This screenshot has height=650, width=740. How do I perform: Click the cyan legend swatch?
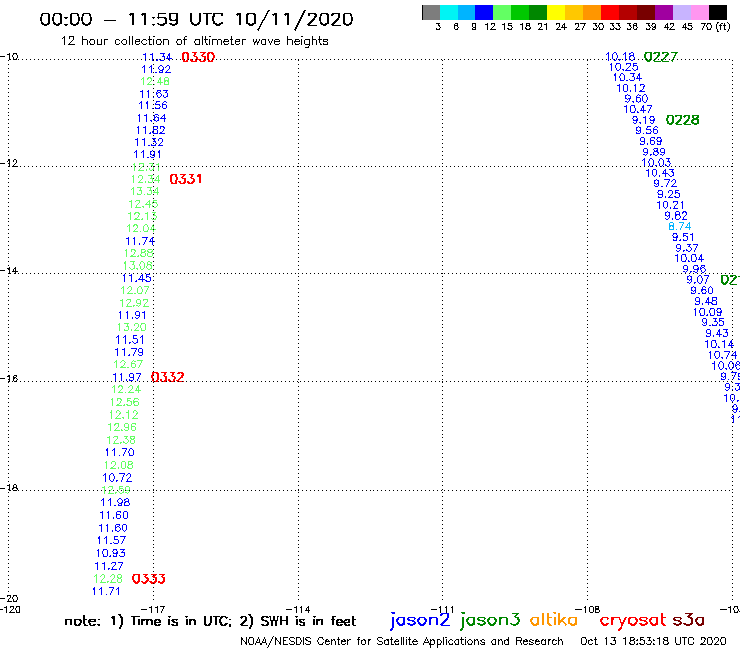tap(449, 12)
